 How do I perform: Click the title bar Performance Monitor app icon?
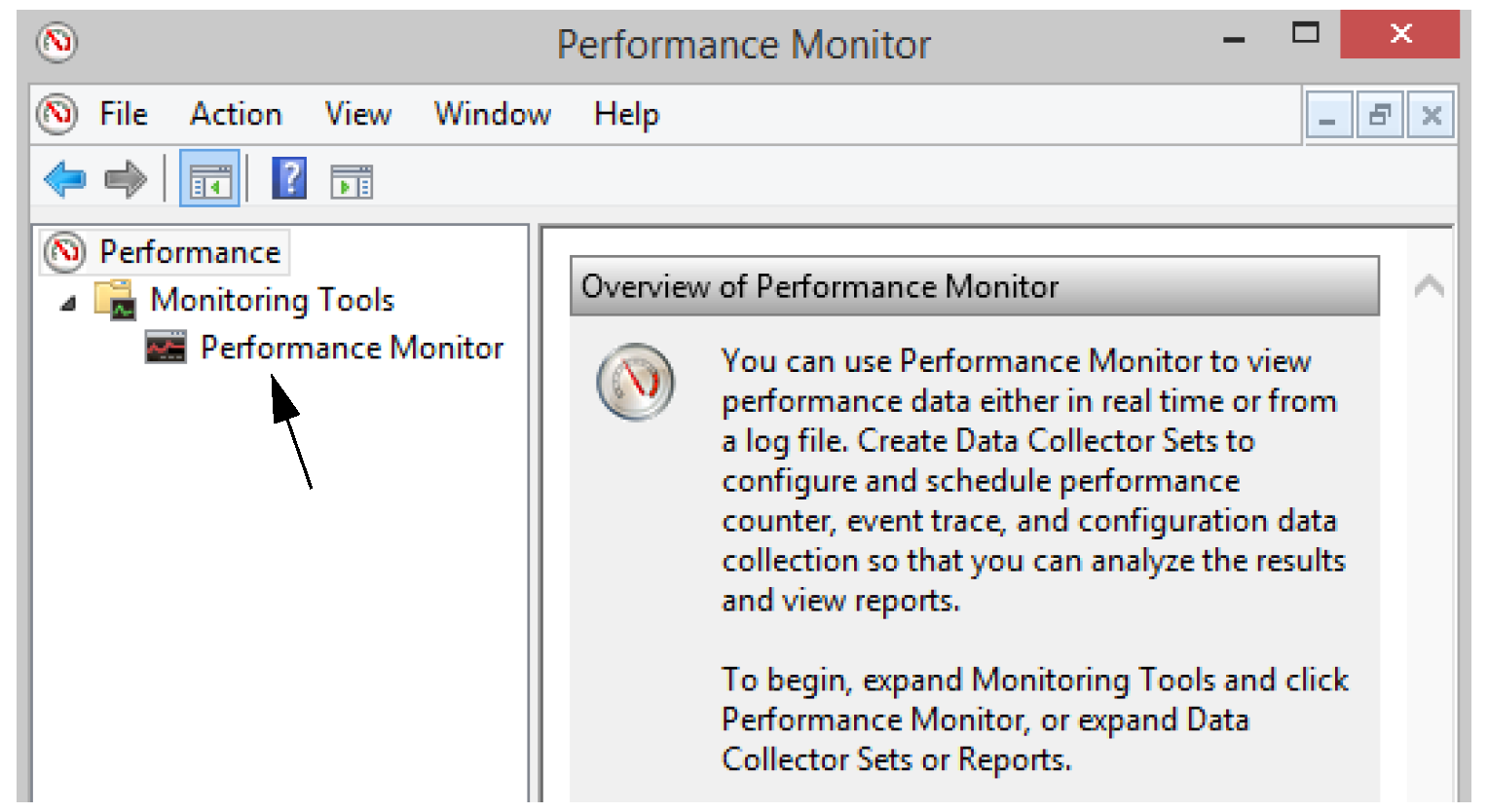[56, 43]
